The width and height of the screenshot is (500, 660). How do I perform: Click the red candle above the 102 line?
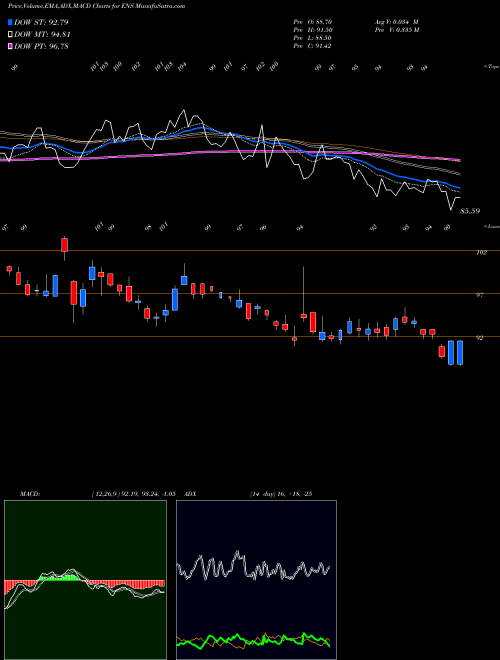click(64, 245)
